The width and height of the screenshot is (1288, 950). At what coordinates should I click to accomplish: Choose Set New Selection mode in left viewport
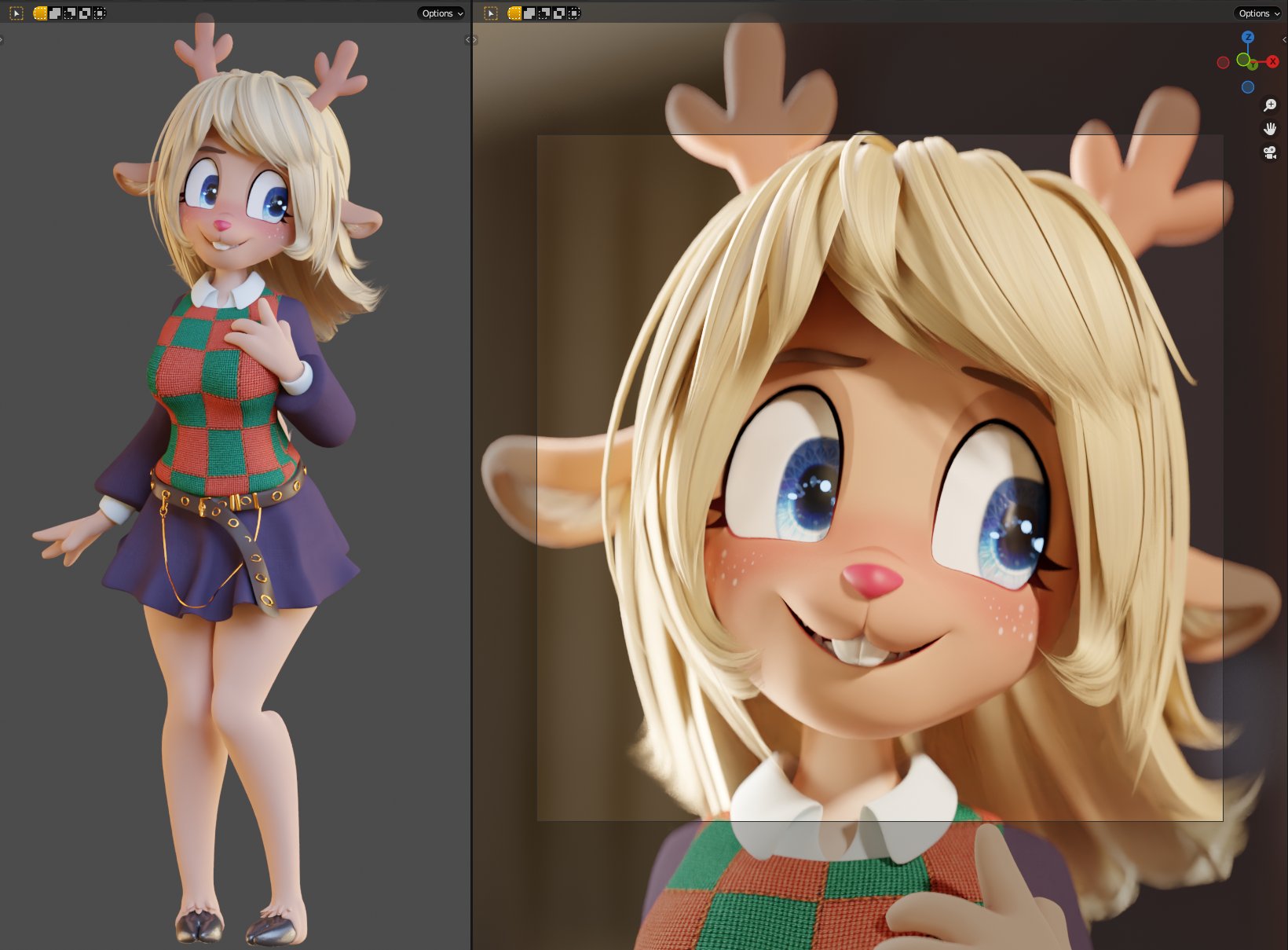coord(40,13)
